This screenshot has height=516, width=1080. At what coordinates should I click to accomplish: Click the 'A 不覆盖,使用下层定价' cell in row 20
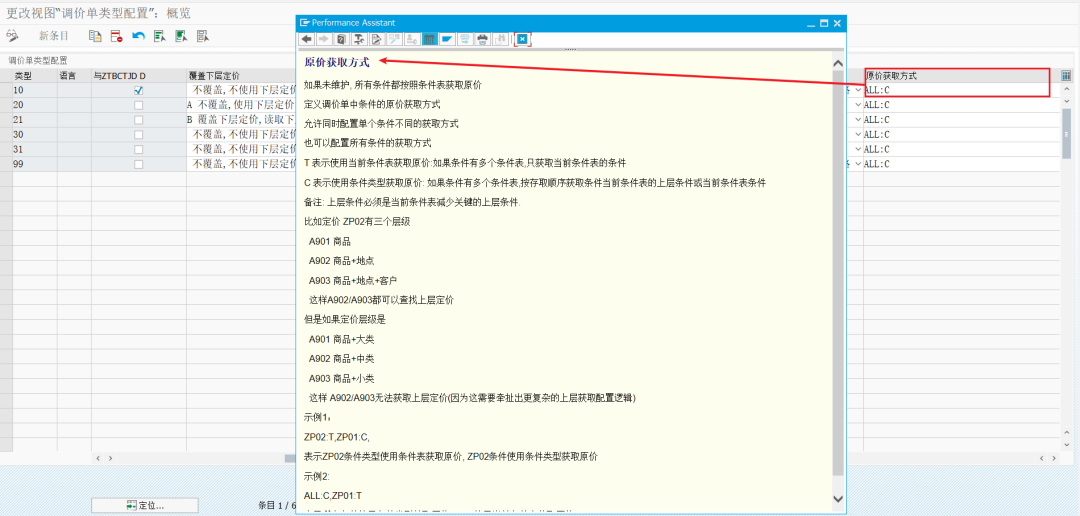pos(241,105)
